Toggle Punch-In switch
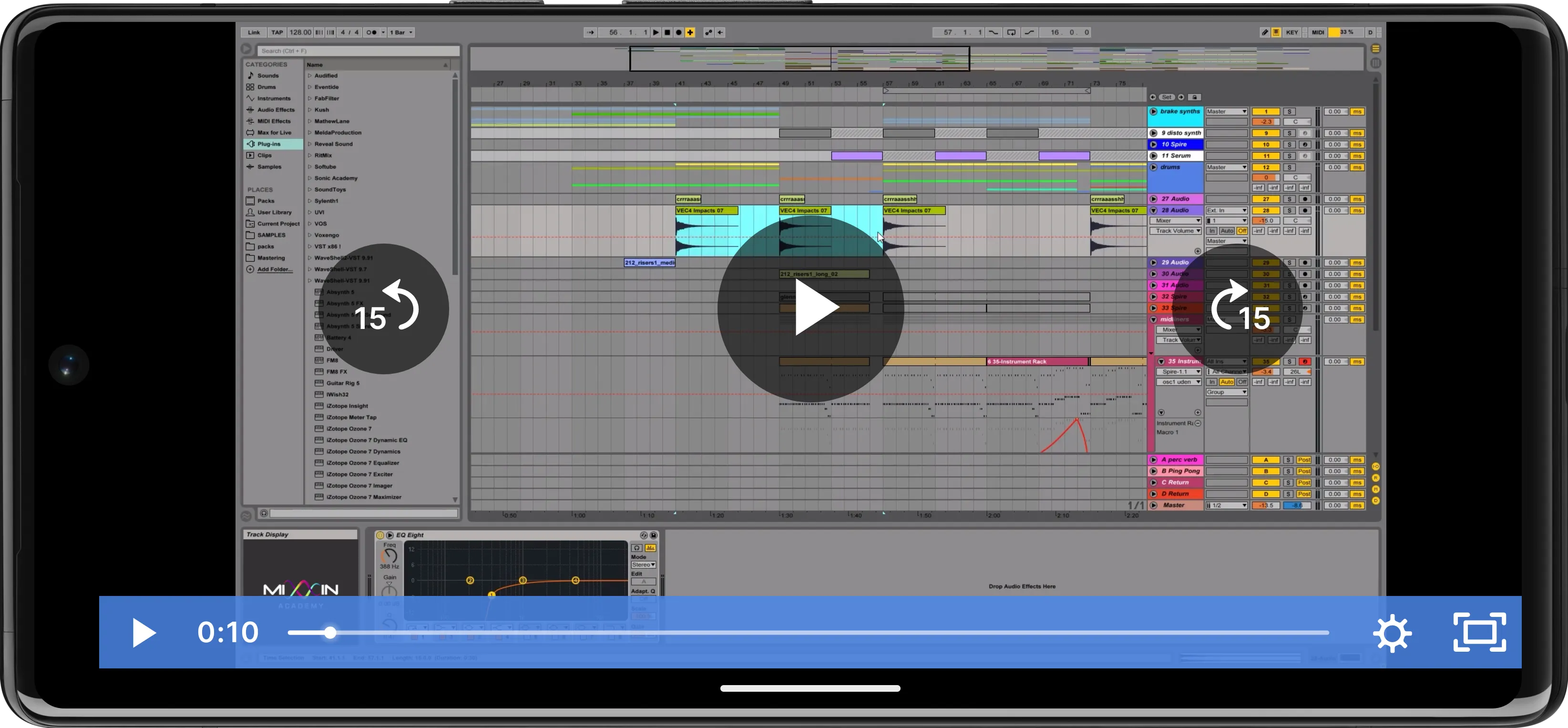Screen dimensions: 1568x728 (x=994, y=32)
